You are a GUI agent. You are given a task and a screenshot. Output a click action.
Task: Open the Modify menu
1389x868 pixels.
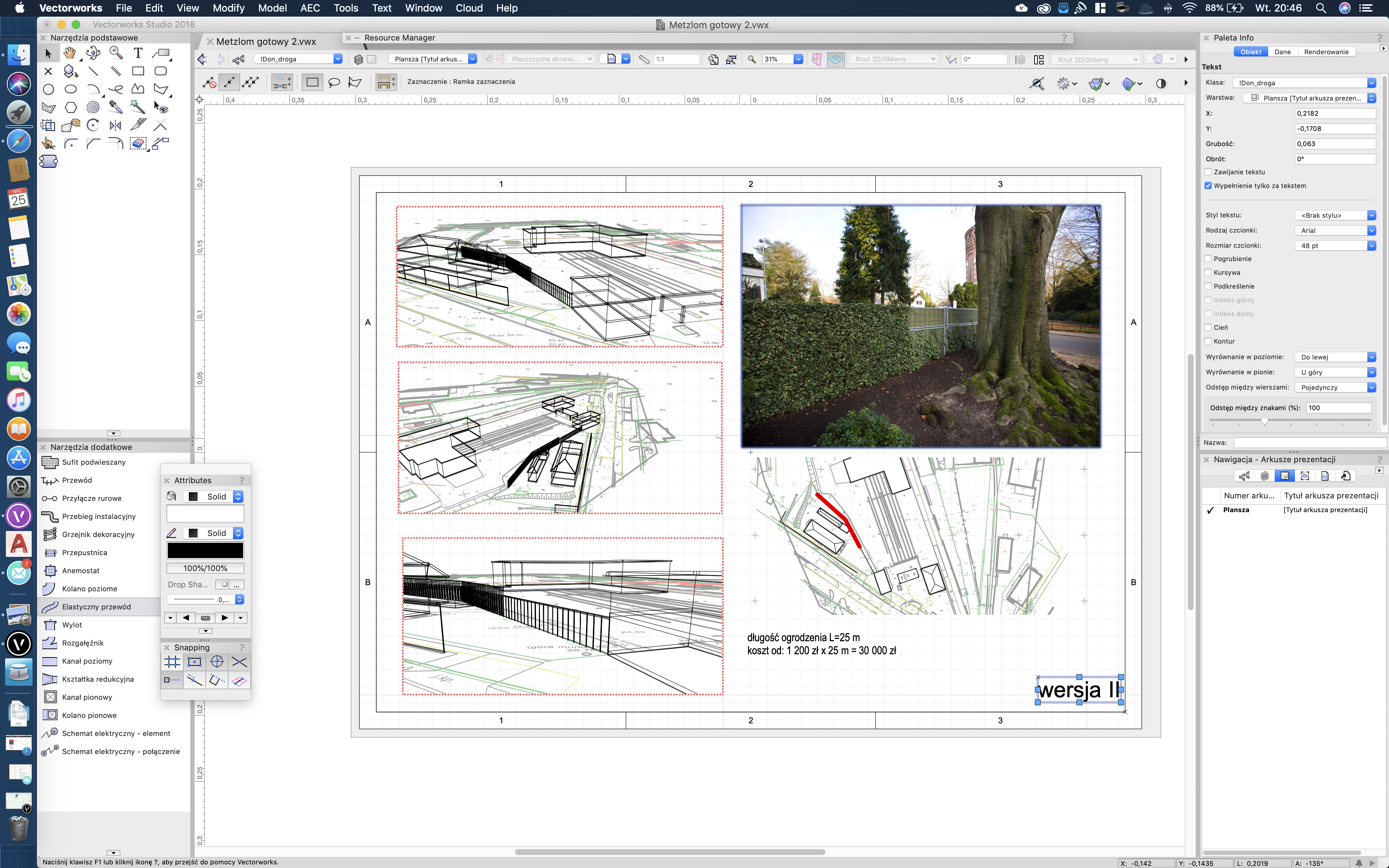pyautogui.click(x=229, y=8)
